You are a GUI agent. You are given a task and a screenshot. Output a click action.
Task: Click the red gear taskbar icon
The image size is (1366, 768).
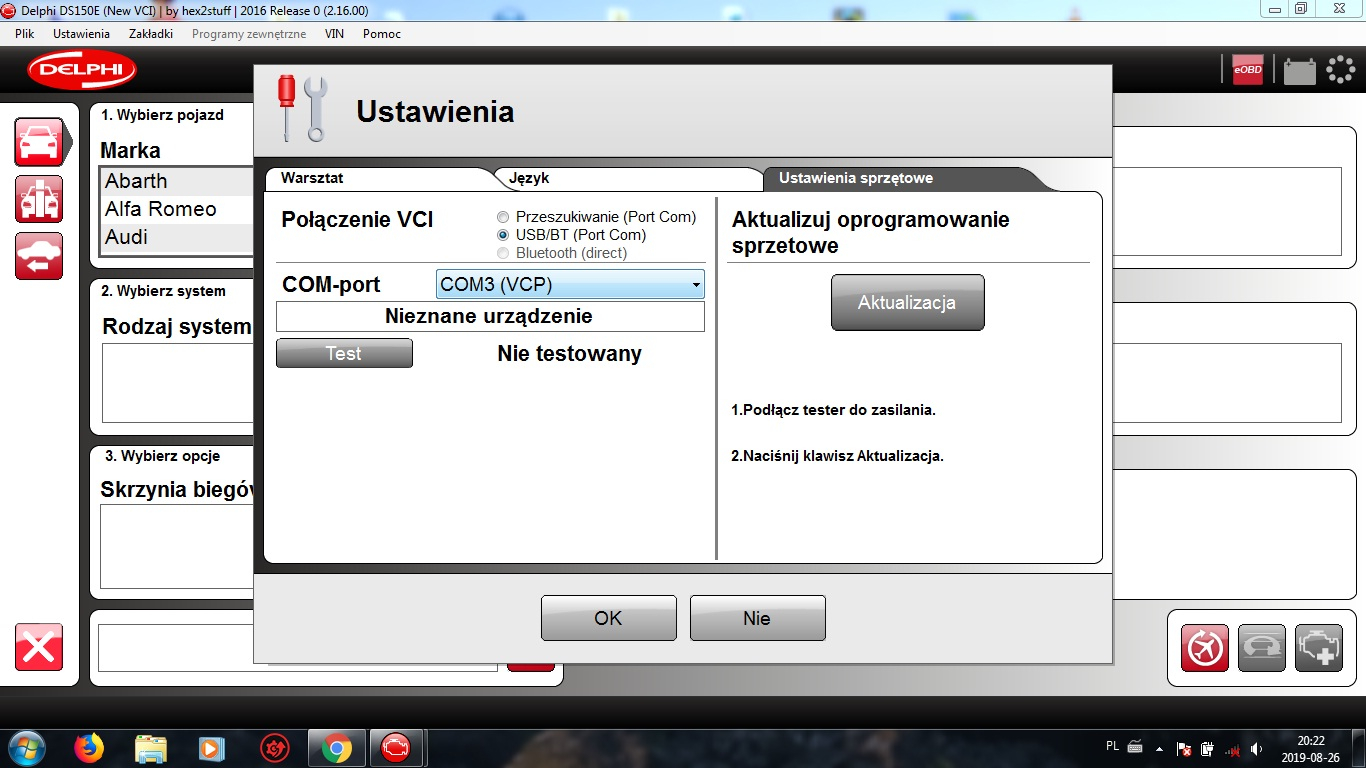(274, 748)
